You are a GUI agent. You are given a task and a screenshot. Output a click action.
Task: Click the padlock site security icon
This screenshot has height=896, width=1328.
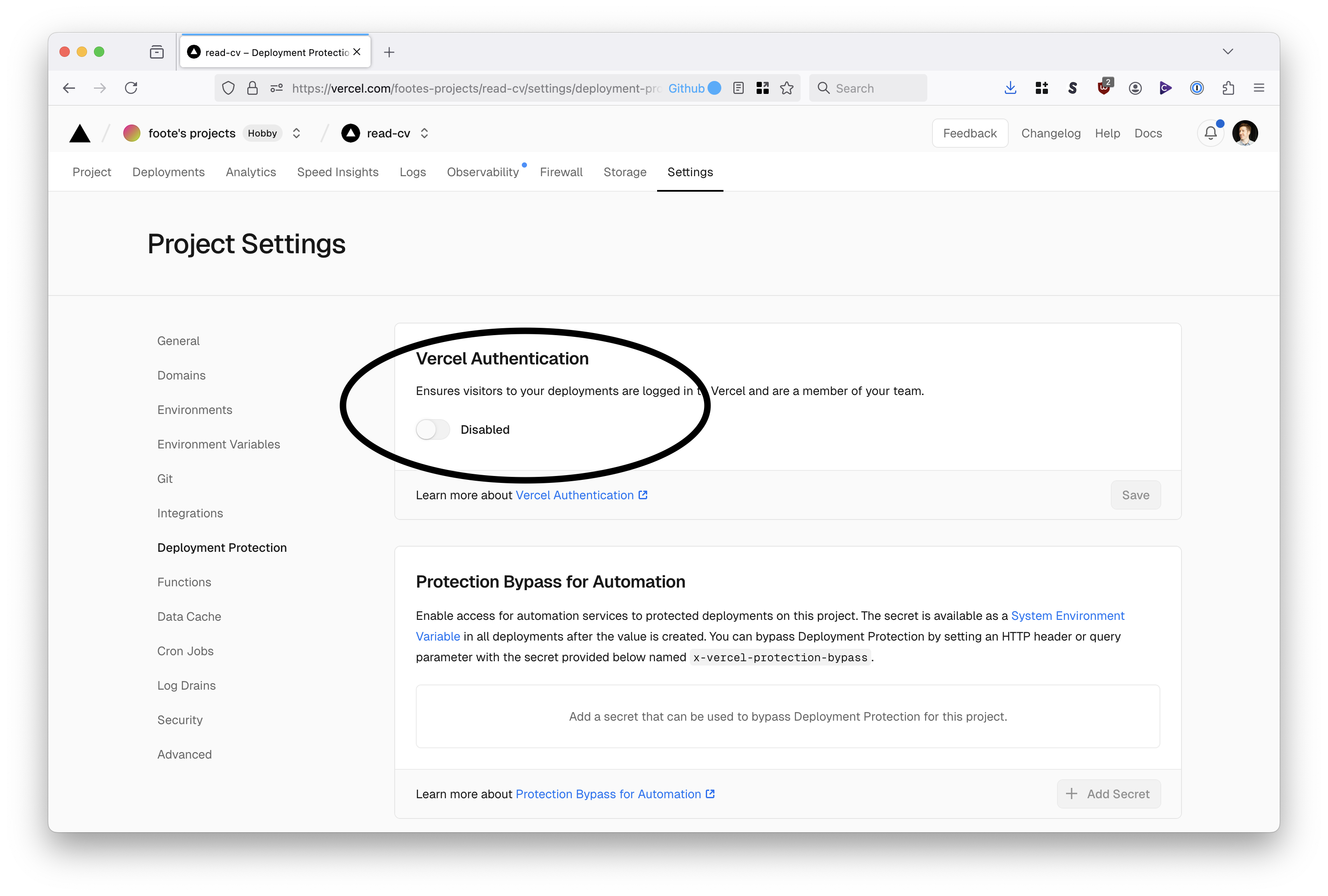[253, 88]
